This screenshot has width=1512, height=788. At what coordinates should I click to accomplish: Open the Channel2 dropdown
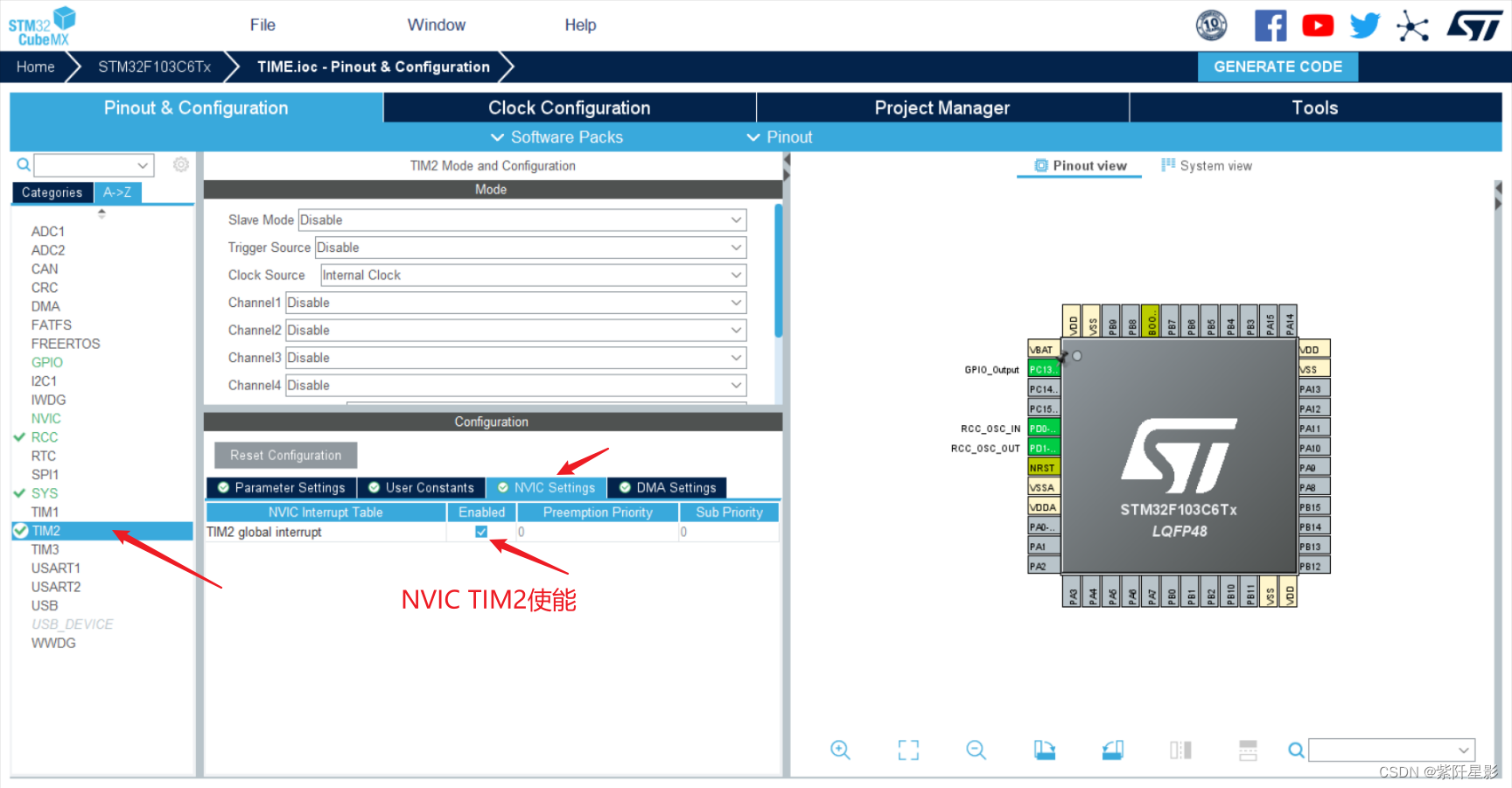516,331
